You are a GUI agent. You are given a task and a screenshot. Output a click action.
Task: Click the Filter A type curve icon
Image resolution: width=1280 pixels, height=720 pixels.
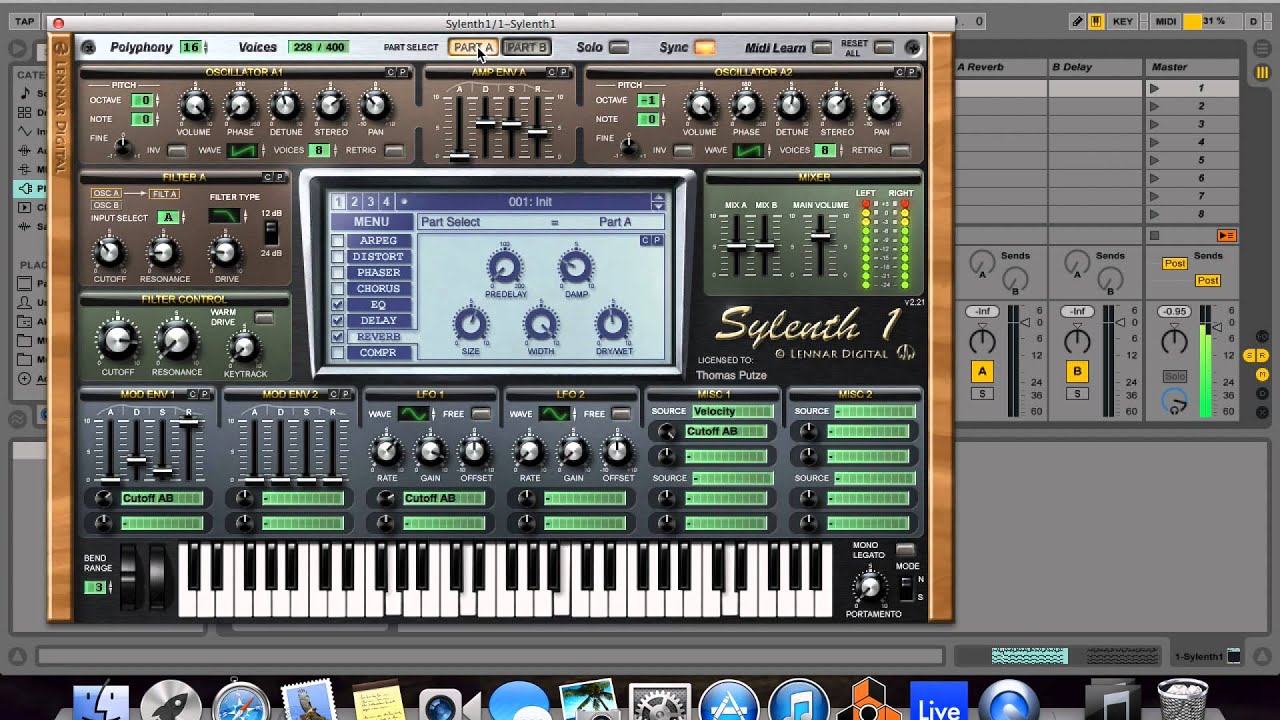224,215
